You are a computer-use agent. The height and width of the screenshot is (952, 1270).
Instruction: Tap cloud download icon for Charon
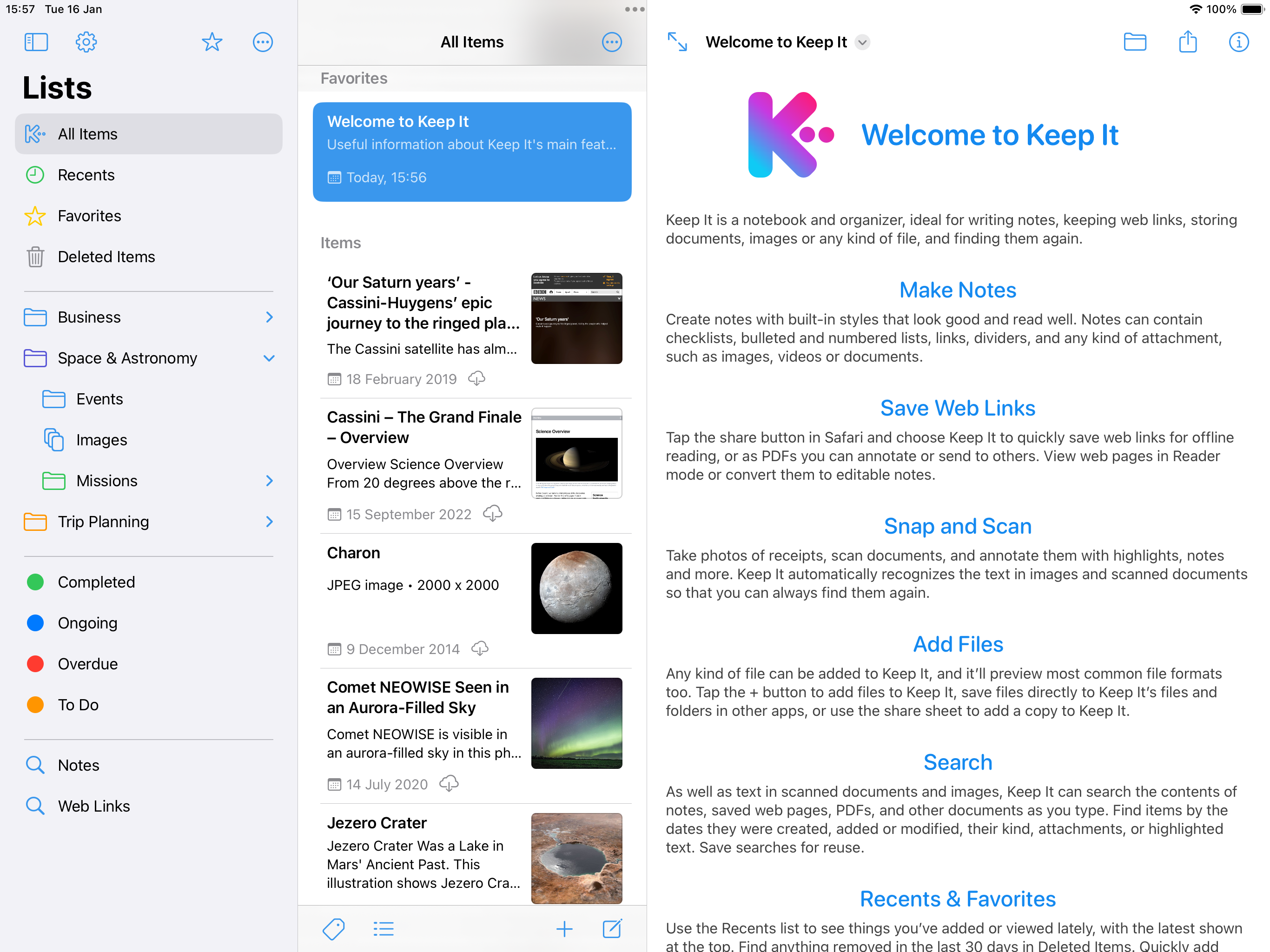pos(480,649)
